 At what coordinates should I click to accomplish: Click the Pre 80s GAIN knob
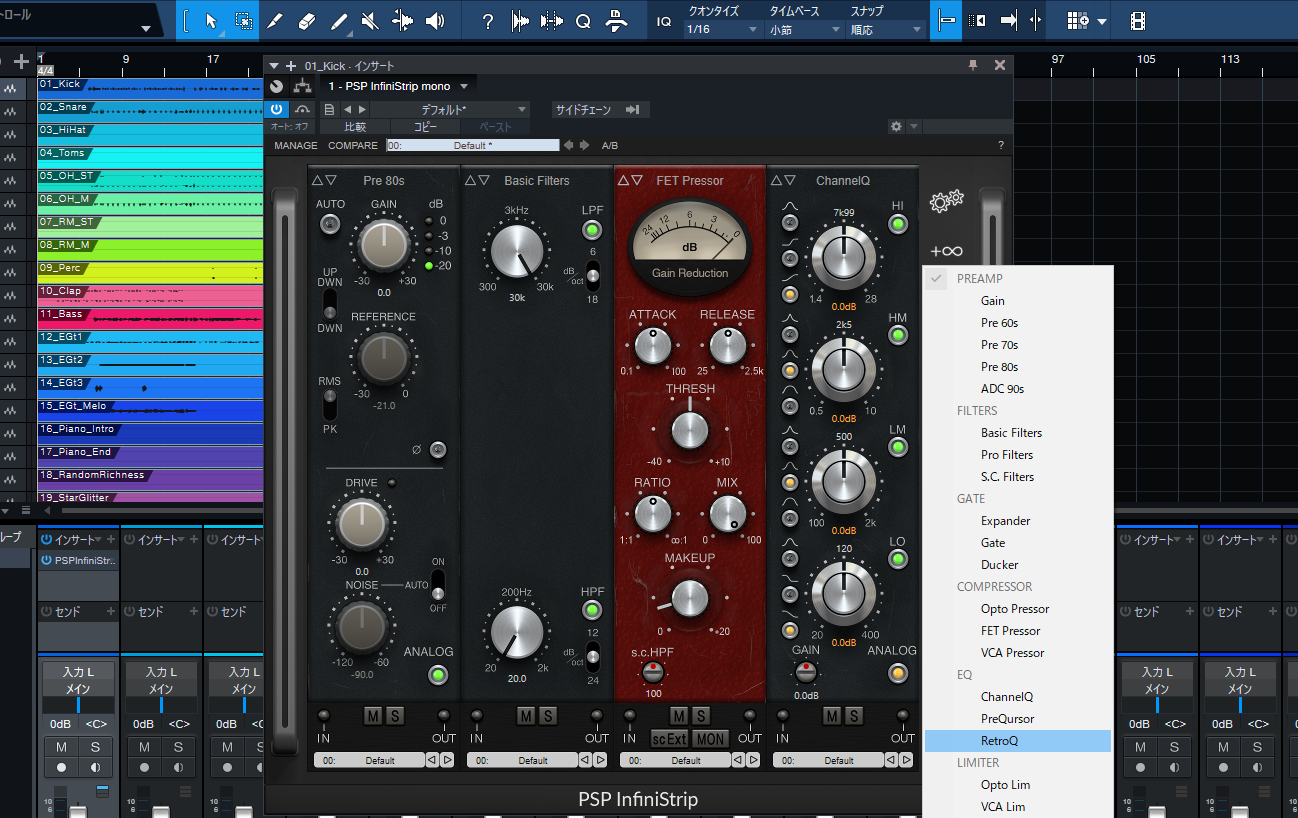tap(384, 245)
